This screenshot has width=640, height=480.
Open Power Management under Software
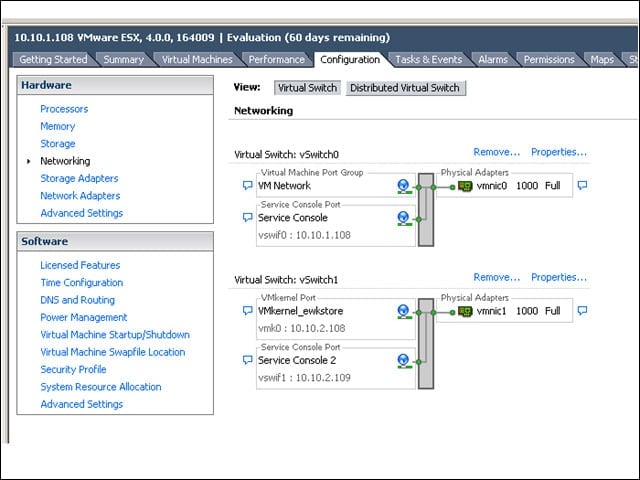(x=84, y=317)
